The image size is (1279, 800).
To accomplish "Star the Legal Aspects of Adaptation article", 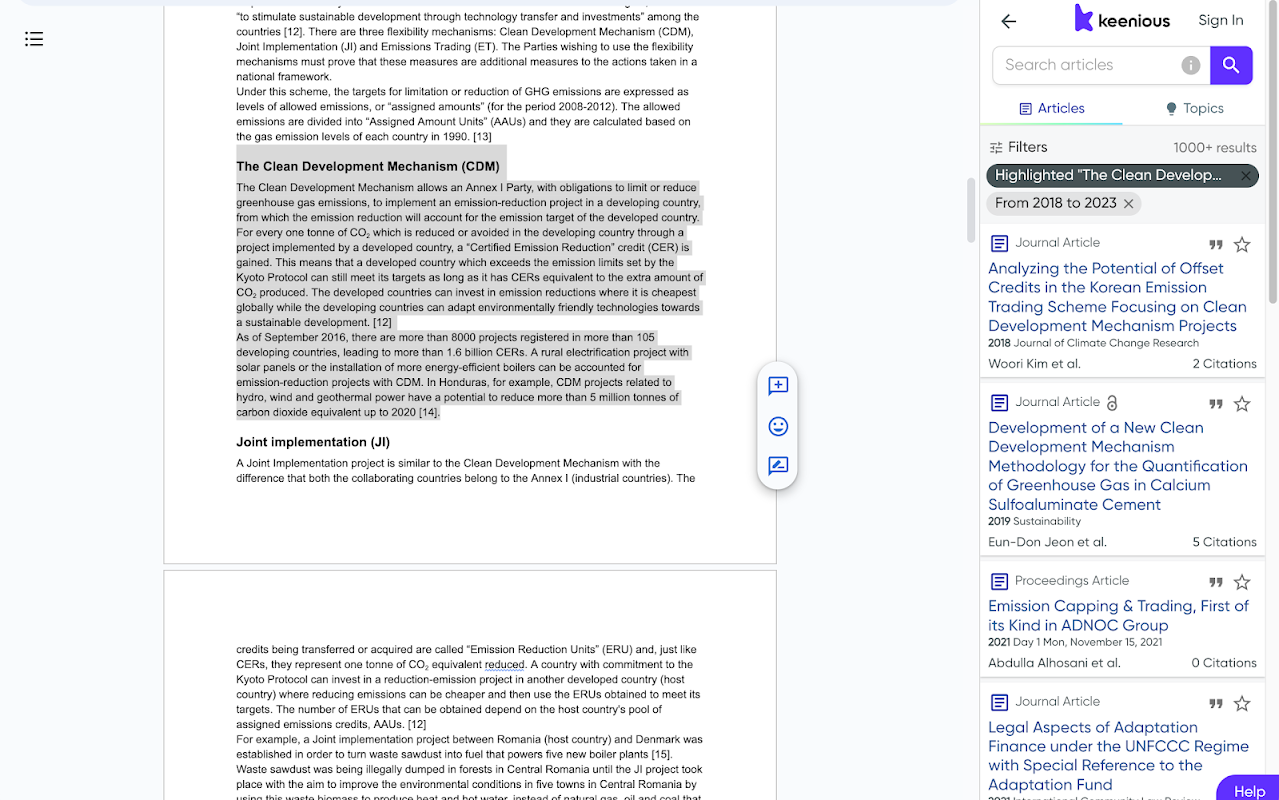I will tap(1242, 704).
